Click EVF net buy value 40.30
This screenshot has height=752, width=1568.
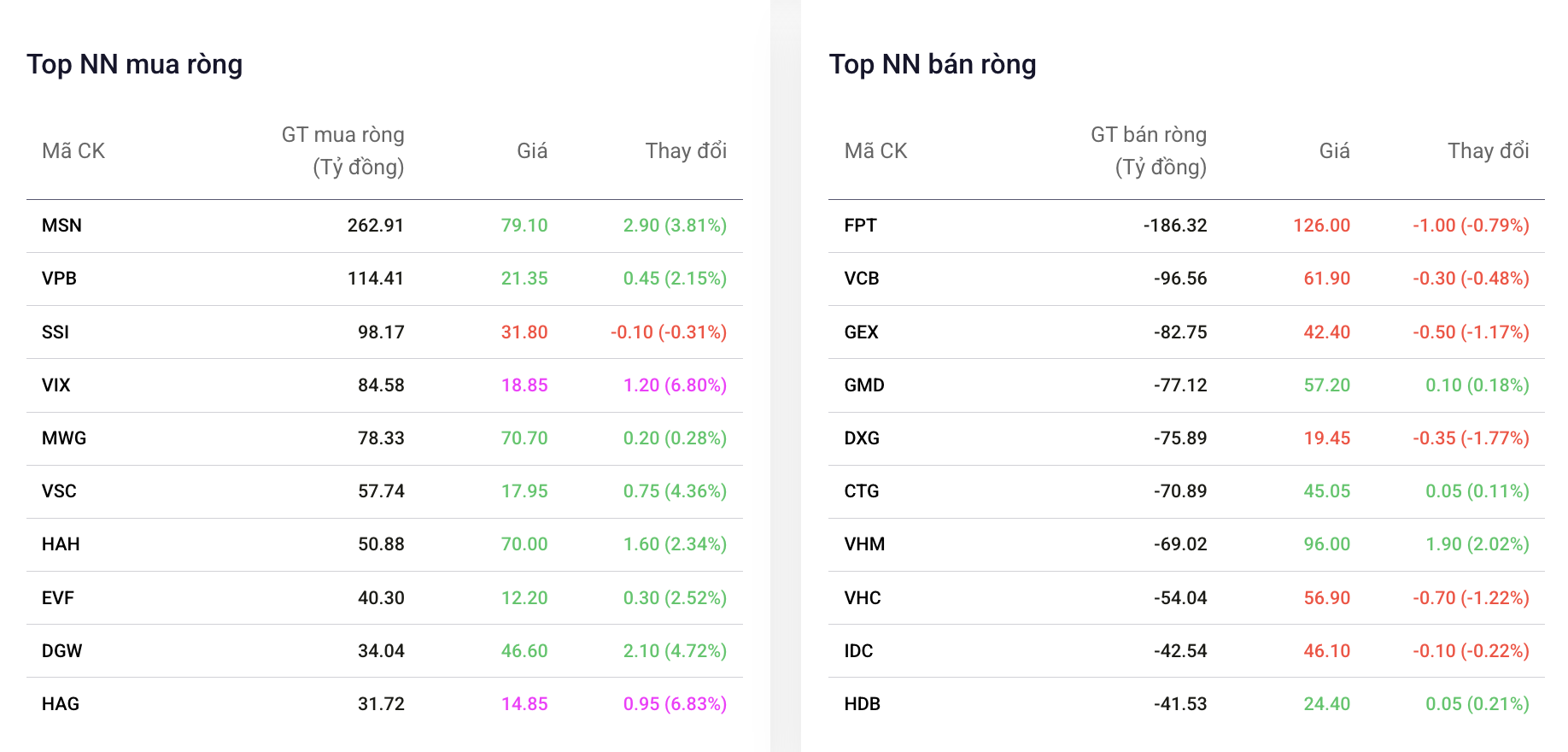381,598
